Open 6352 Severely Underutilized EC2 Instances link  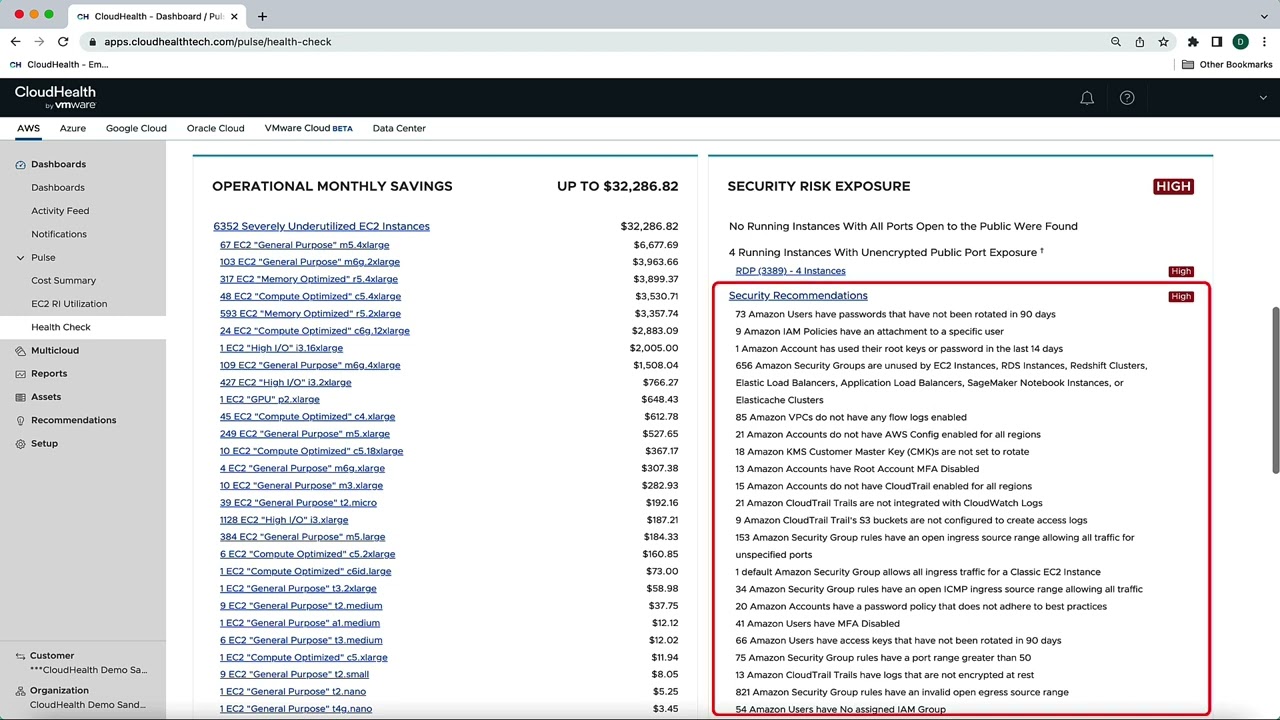[x=321, y=226]
